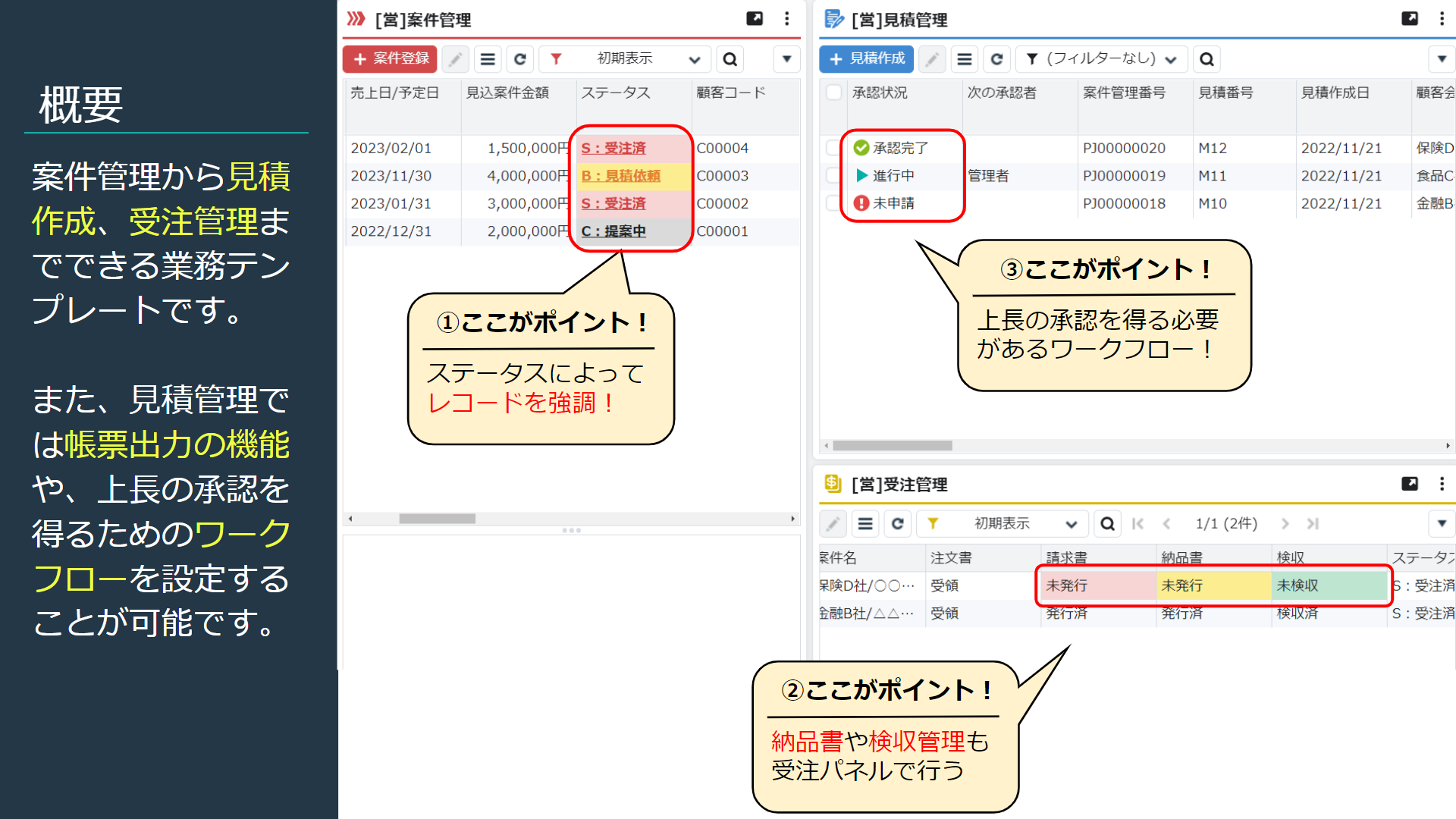Click the external-link icon on 見積管理 header

coord(1410,19)
